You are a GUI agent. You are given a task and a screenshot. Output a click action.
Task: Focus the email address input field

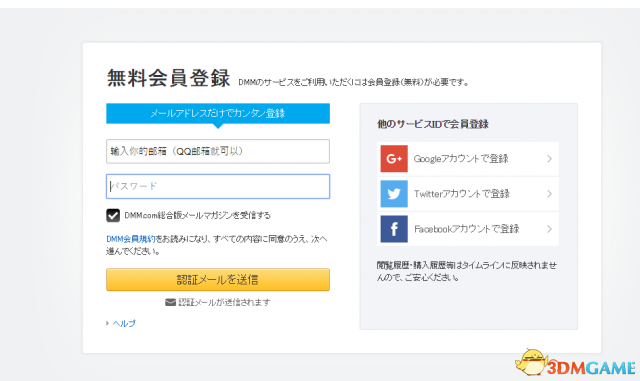[218, 151]
